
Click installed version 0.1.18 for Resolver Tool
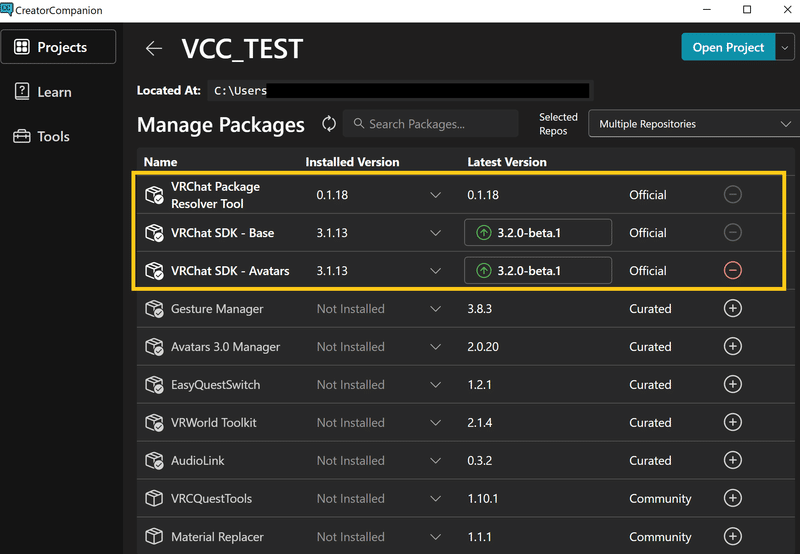[332, 195]
